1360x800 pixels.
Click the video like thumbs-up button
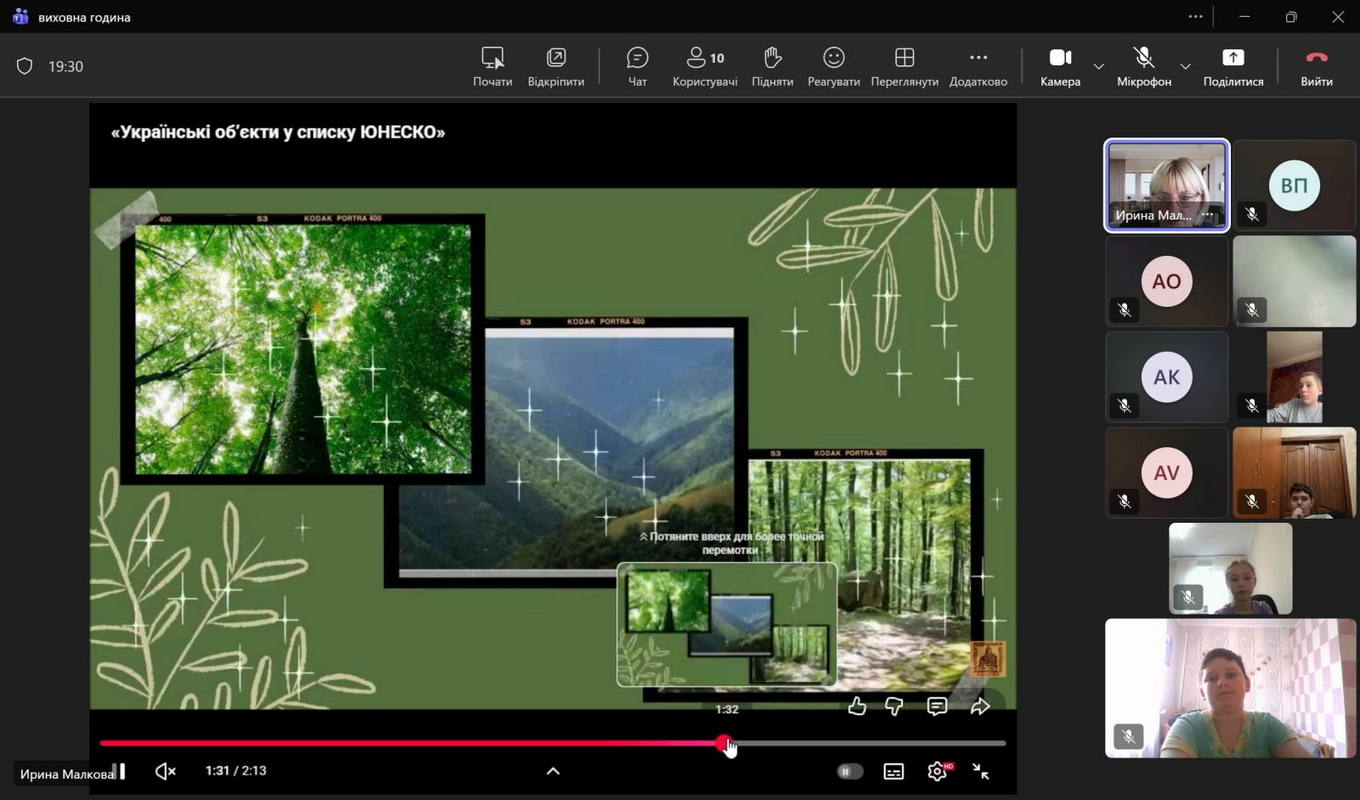click(x=857, y=707)
